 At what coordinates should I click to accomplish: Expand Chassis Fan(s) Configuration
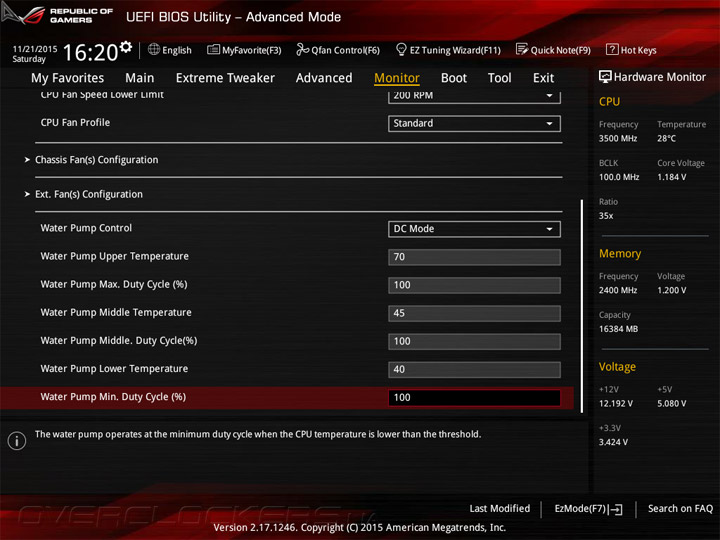pos(96,160)
